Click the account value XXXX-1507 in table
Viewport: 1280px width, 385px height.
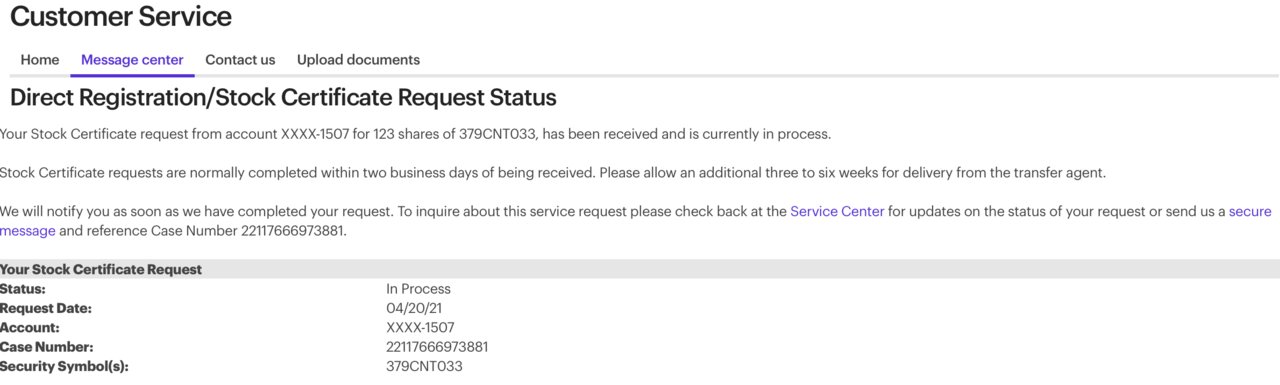(420, 327)
